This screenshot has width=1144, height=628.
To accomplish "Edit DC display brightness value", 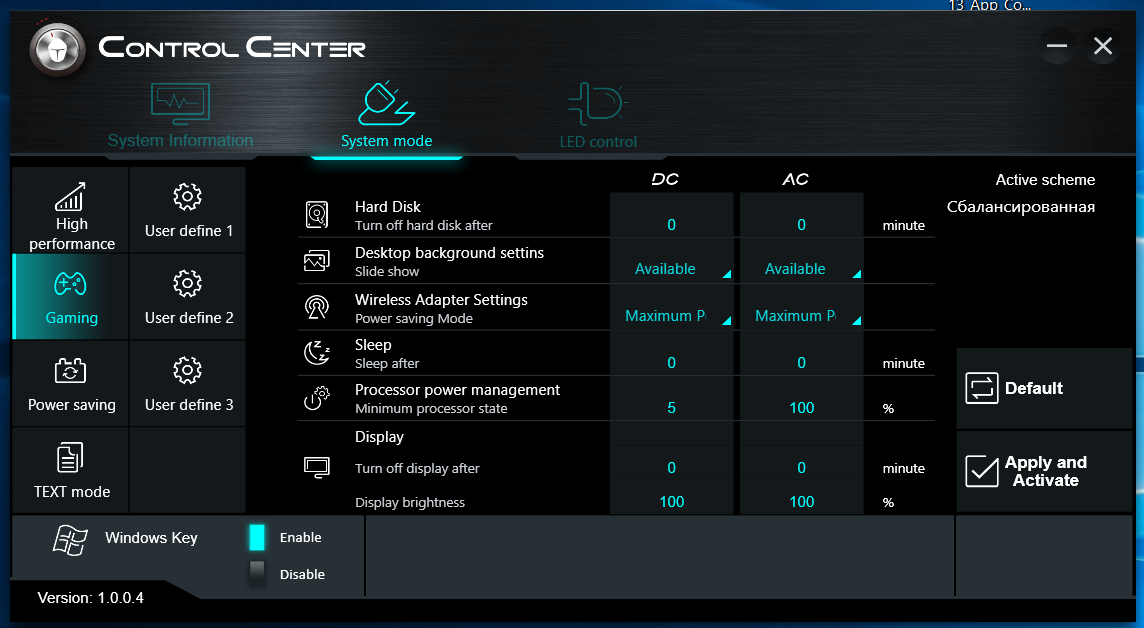I will [x=671, y=501].
